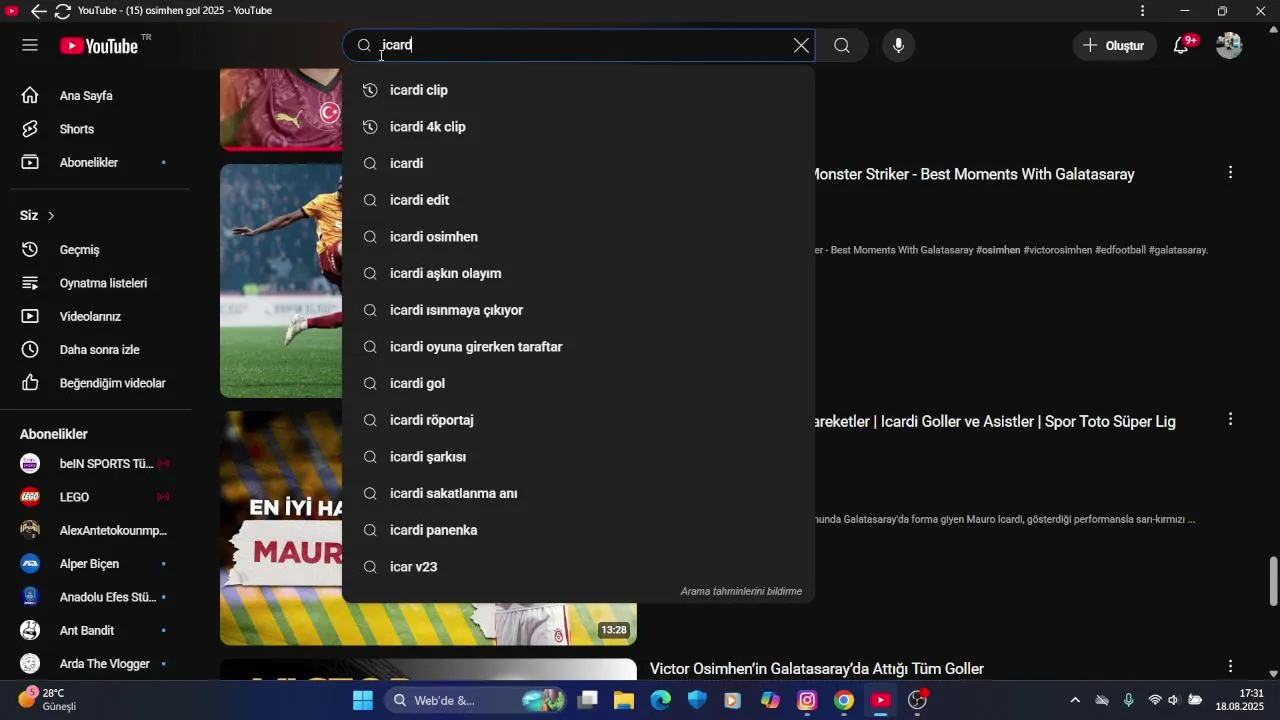Open options for Monster Striker video
1280x720 pixels.
[x=1230, y=173]
